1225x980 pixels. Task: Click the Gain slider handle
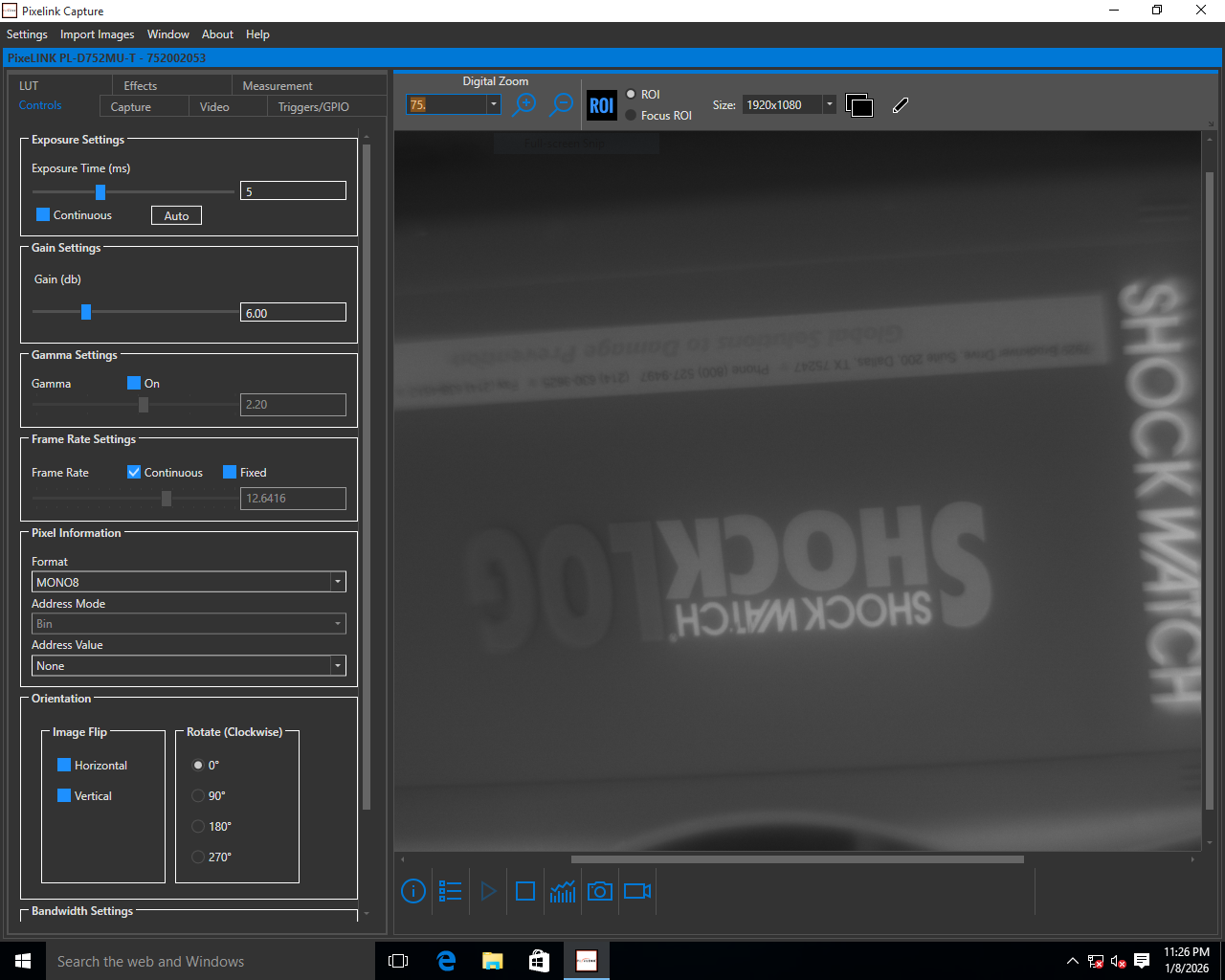pyautogui.click(x=86, y=311)
